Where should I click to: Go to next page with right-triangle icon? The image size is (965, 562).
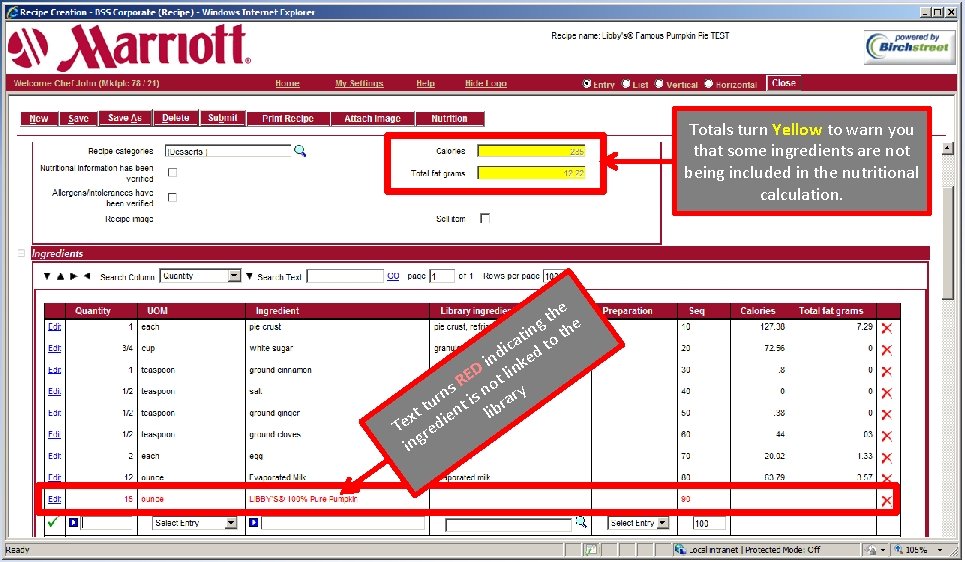(x=73, y=276)
